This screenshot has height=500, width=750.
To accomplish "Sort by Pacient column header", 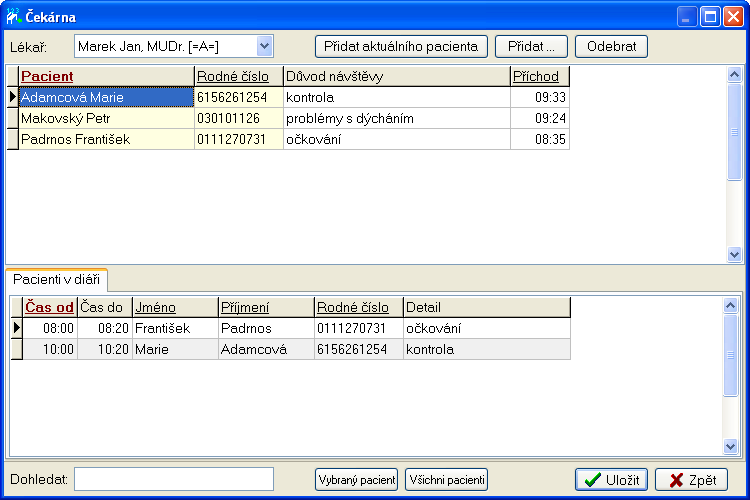I will point(47,77).
